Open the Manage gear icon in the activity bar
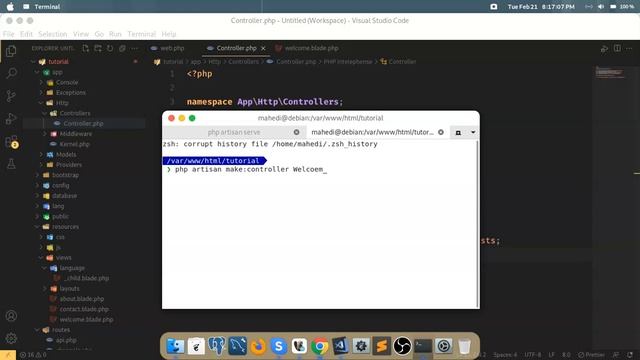 coord(11,338)
